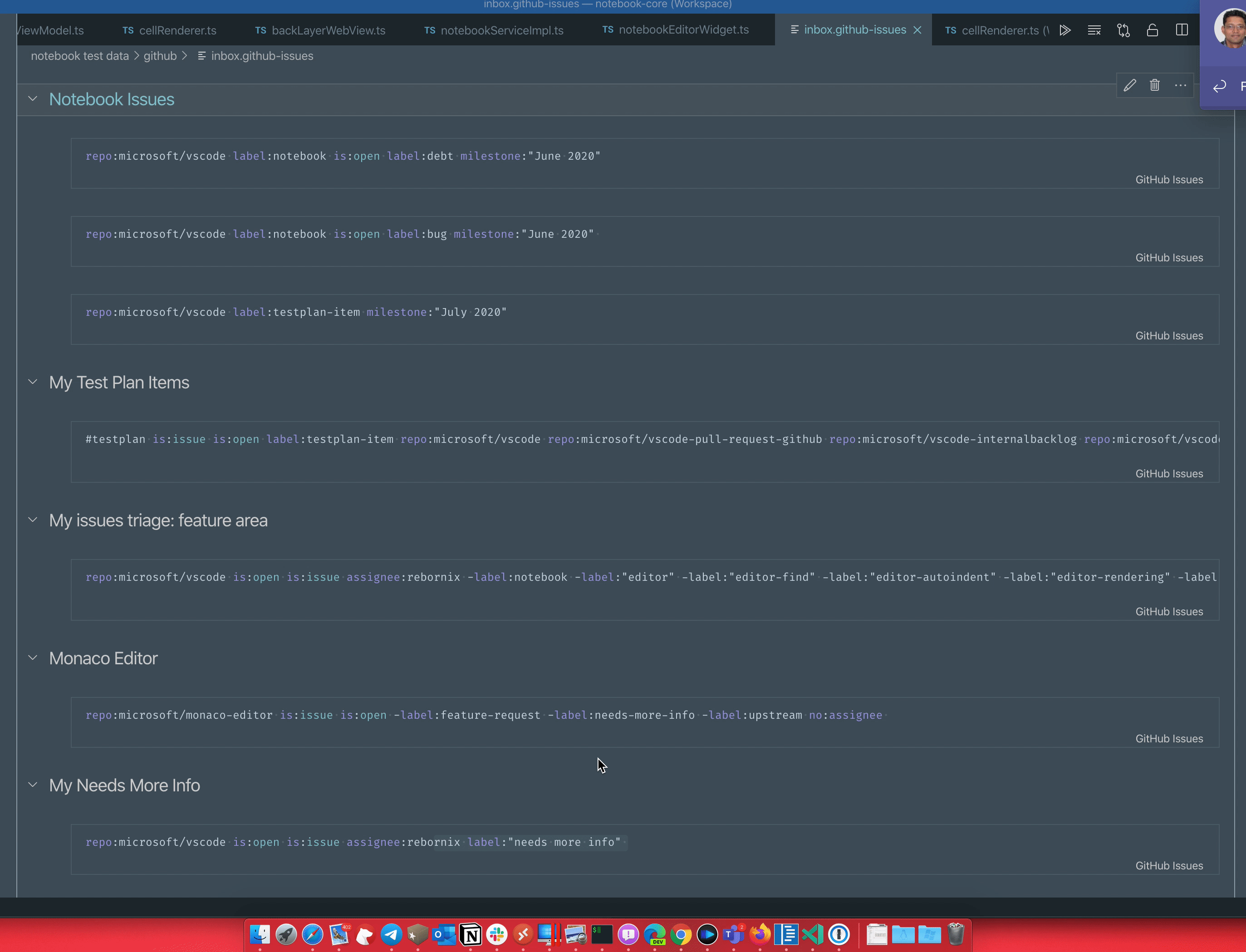Click the Notebook Issues heading
This screenshot has height=952, width=1246.
[x=112, y=100]
